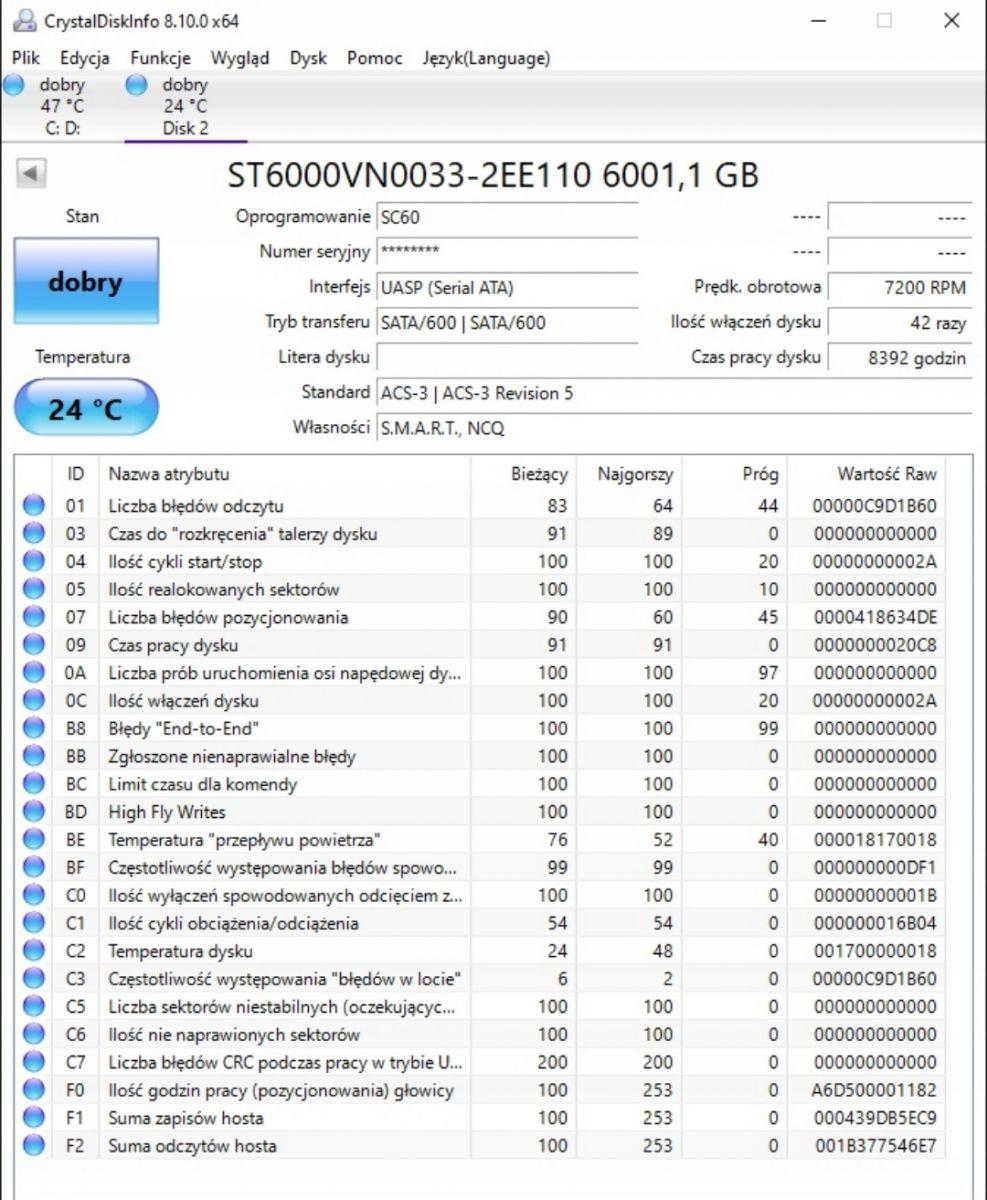Click the Tryb transferu SATA/600 field
This screenshot has height=1200, width=987.
(x=507, y=323)
